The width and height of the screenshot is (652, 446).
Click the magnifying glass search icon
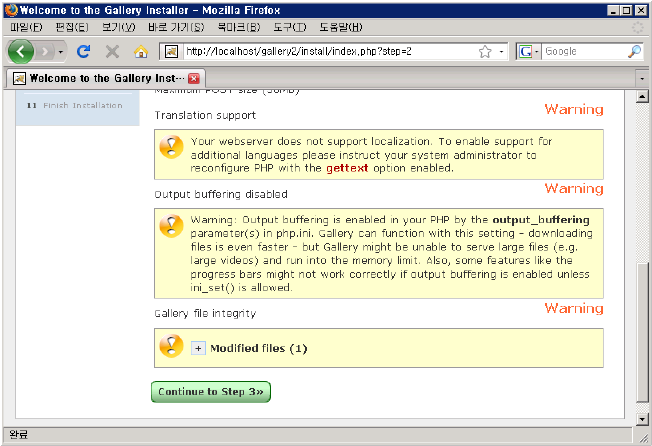[634, 52]
